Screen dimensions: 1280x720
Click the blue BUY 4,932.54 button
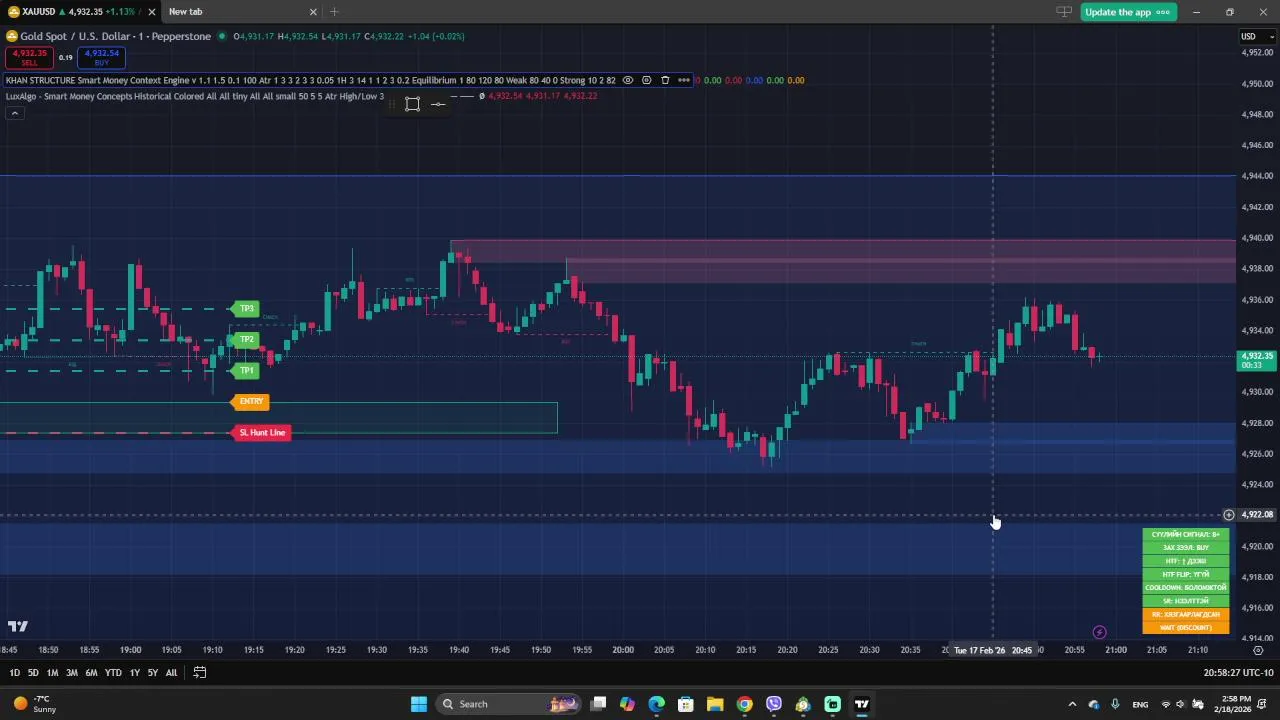(102, 58)
